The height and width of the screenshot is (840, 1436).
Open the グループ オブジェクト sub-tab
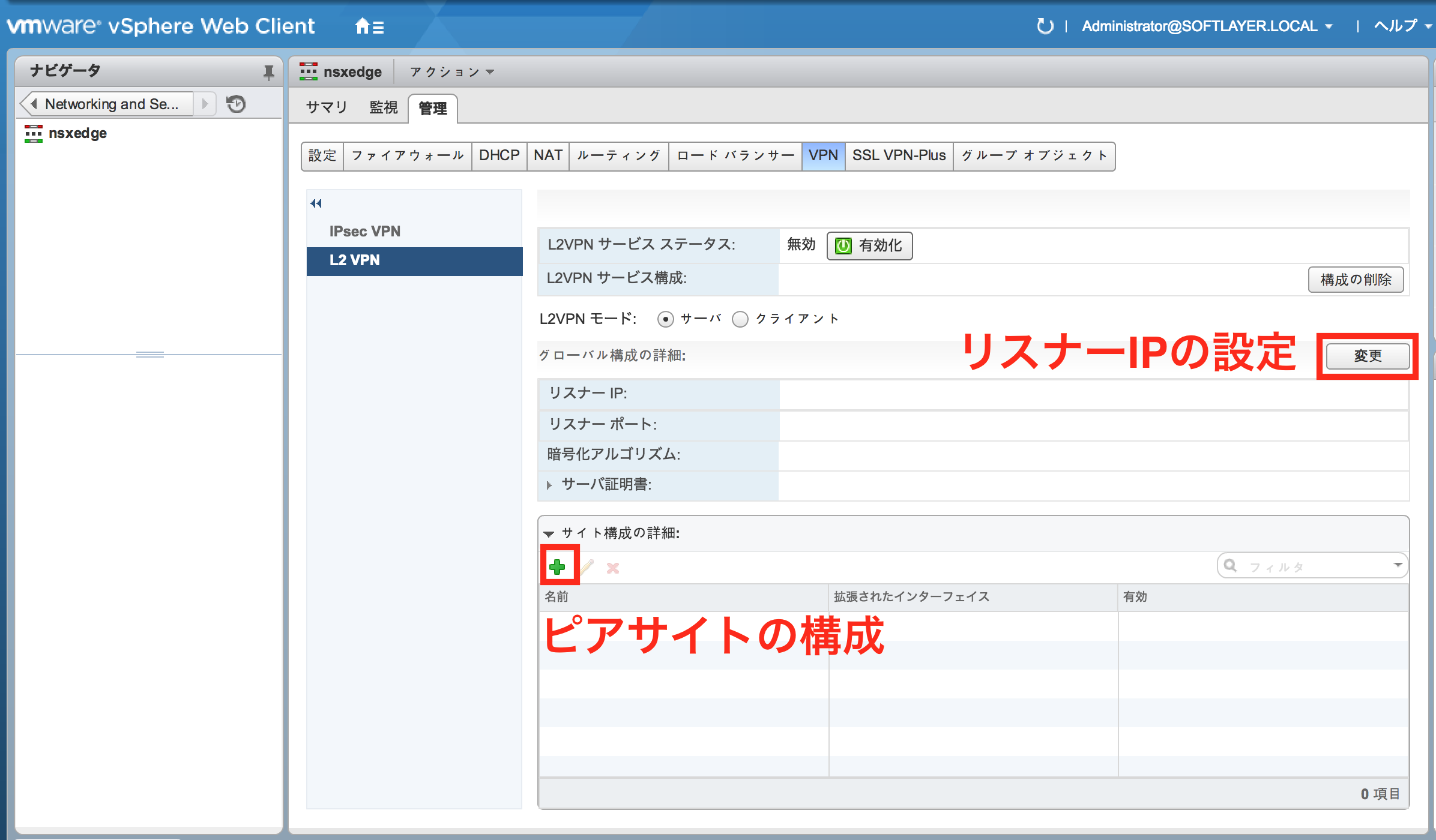point(1034,156)
